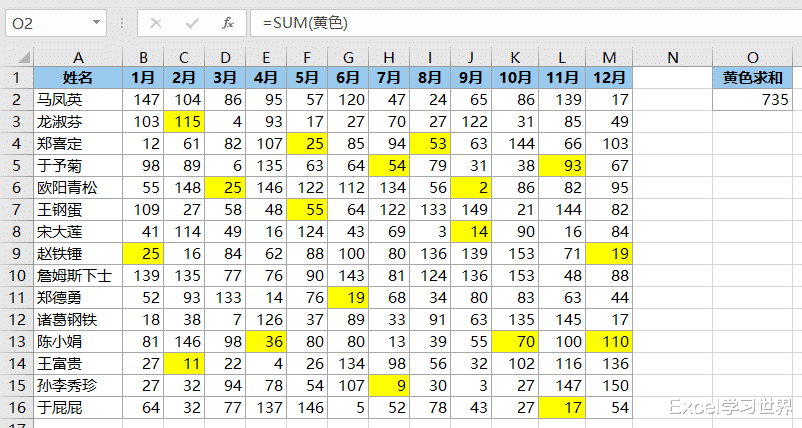Click the yellow cell with 2

pyautogui.click(x=471, y=188)
